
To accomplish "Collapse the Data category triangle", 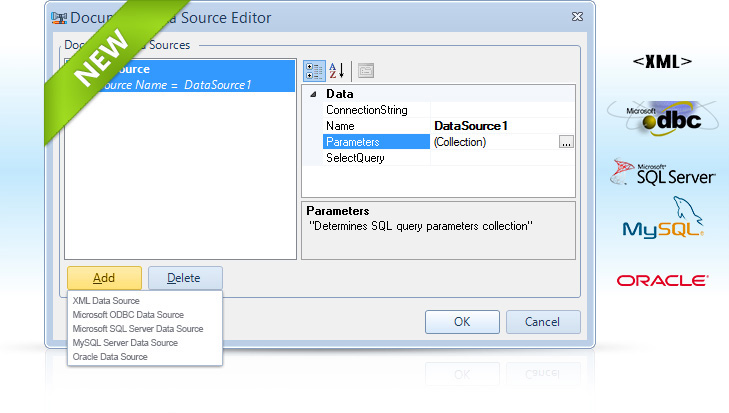I will [313, 94].
